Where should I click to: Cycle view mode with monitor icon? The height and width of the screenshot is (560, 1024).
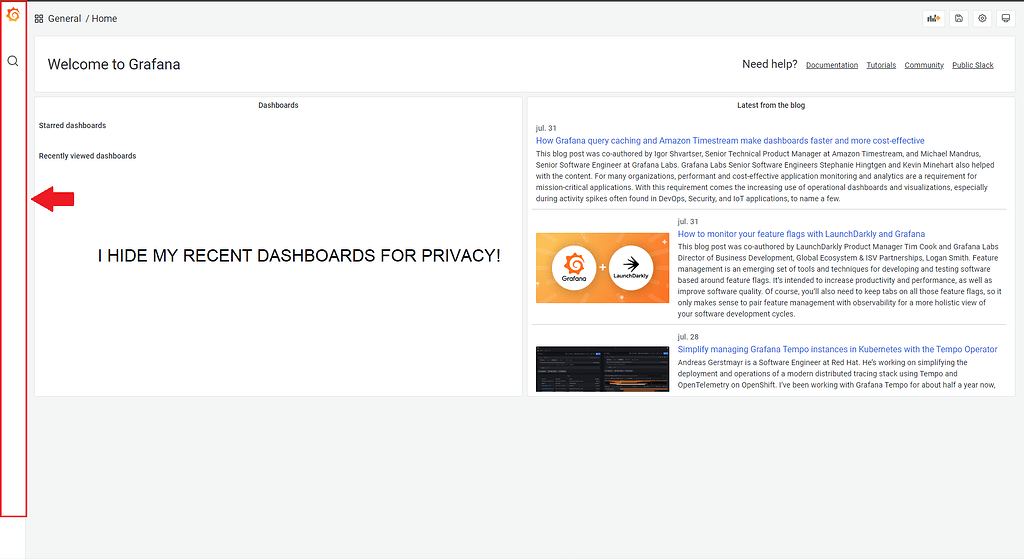tap(1006, 18)
